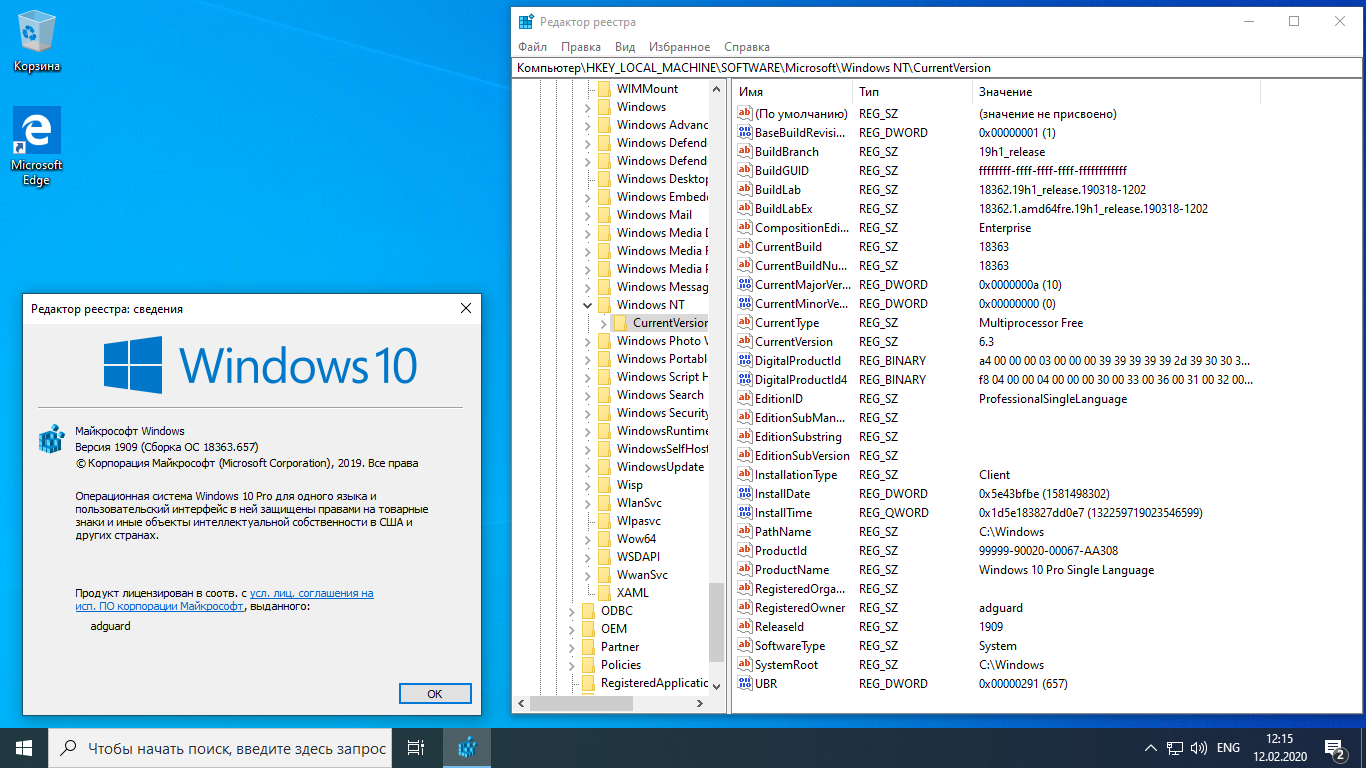Select the (По умолчанию) default value
Image resolution: width=1366 pixels, height=768 pixels.
tap(801, 114)
